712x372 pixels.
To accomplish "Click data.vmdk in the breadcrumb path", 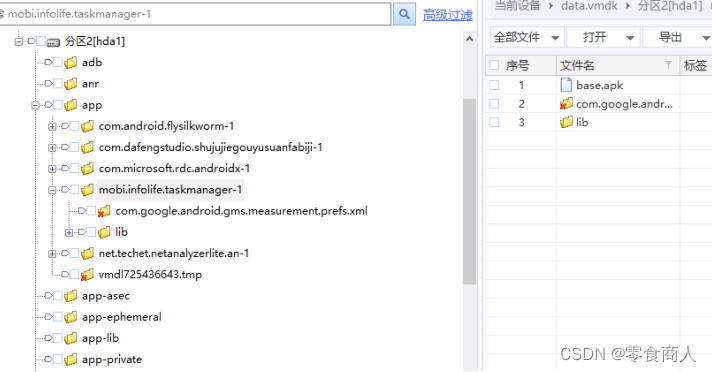I will click(x=589, y=6).
